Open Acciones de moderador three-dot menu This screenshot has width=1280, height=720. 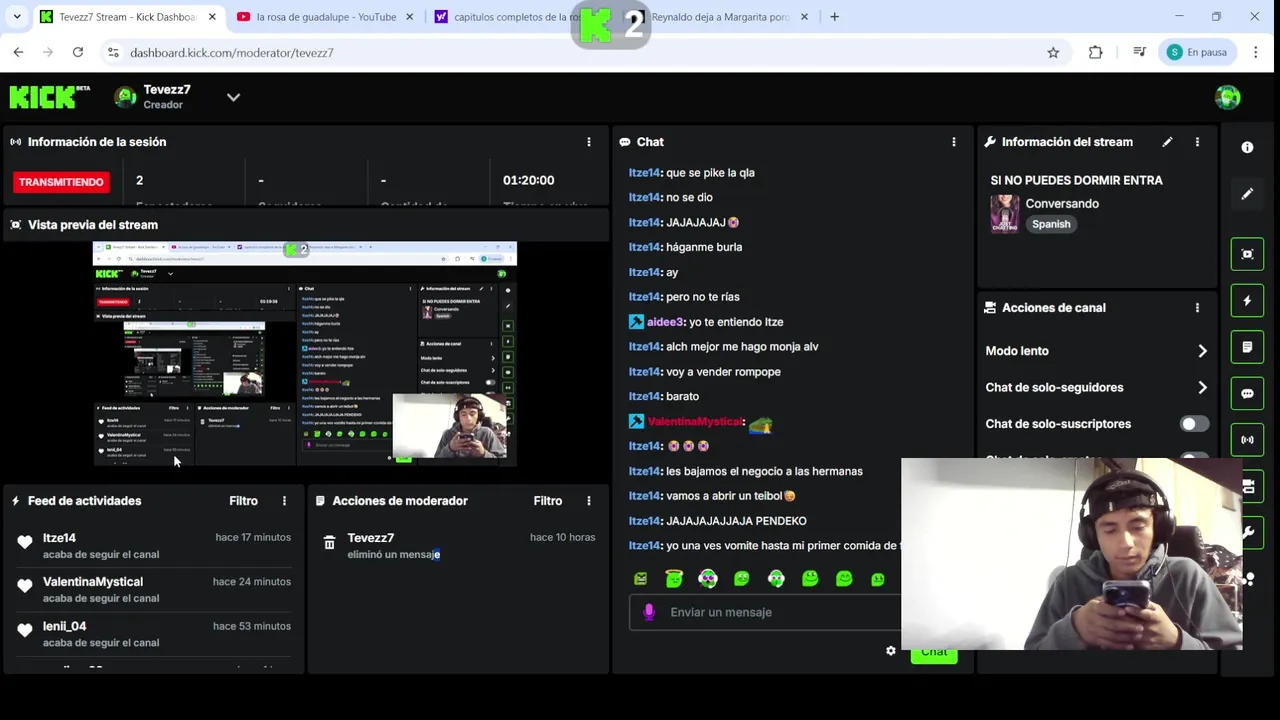click(x=589, y=501)
